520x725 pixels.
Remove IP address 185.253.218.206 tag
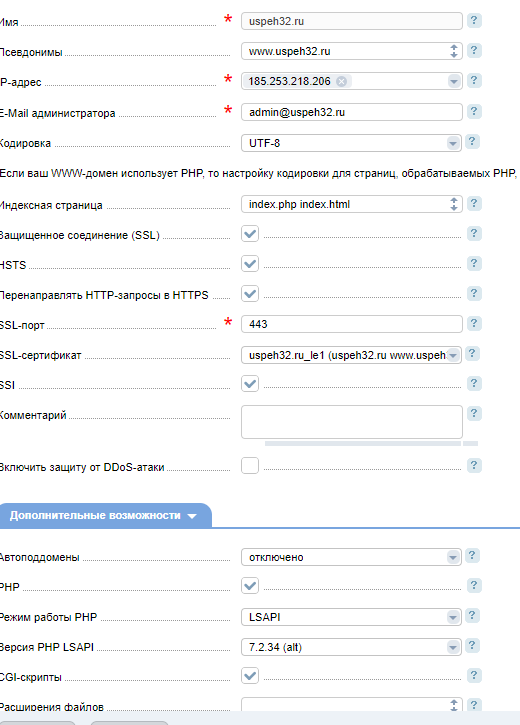(x=341, y=81)
